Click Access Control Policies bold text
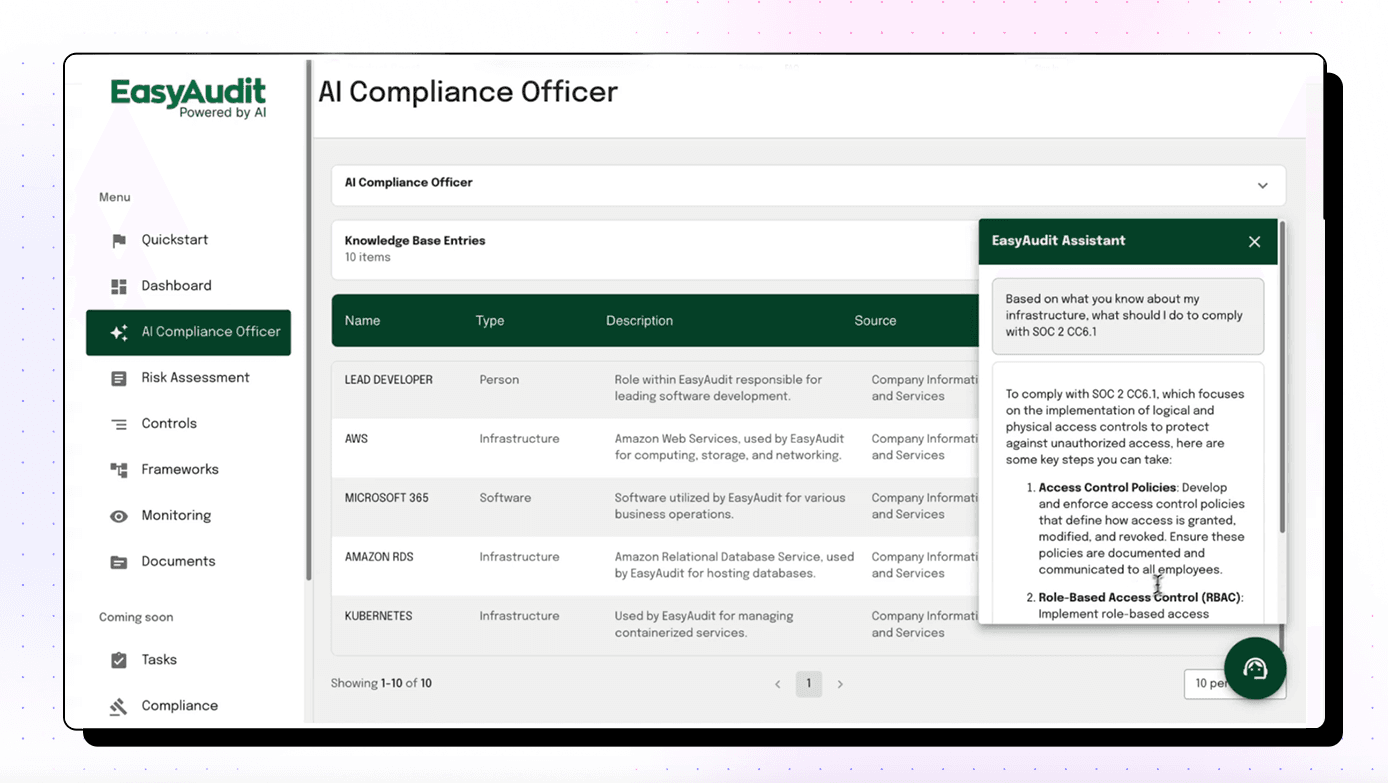 (1107, 488)
